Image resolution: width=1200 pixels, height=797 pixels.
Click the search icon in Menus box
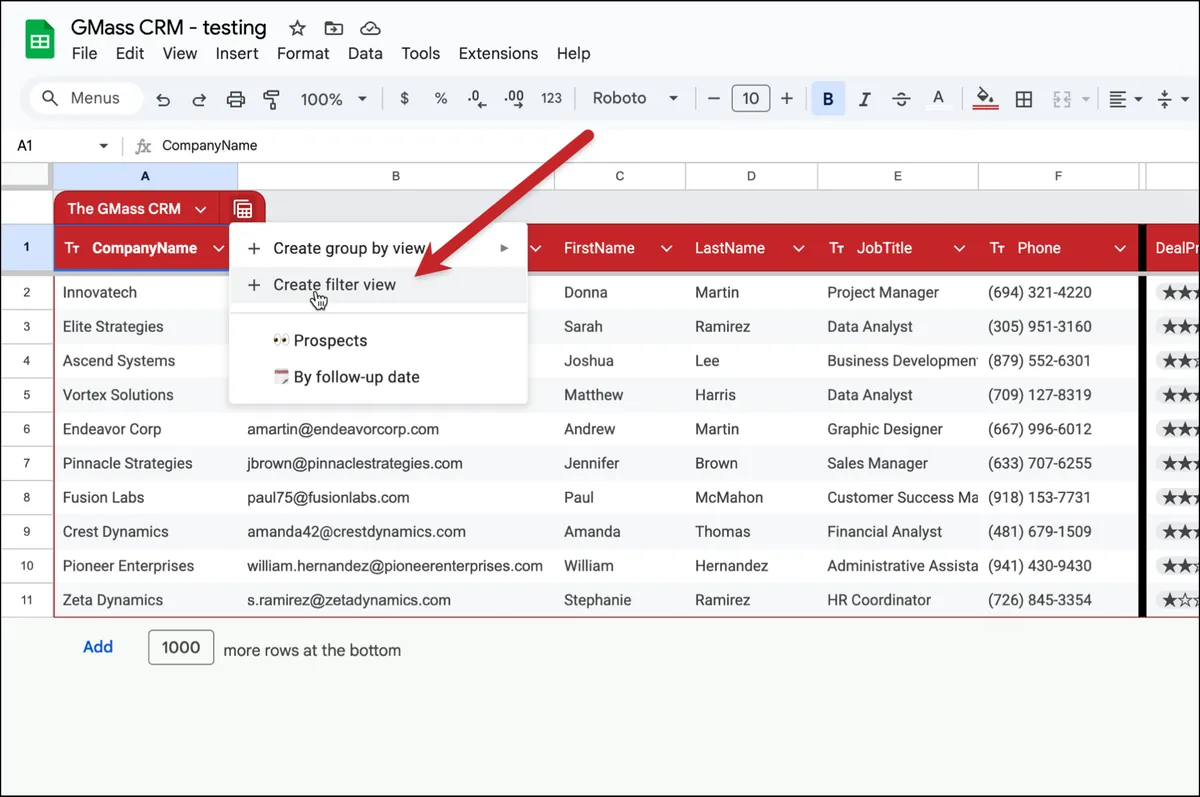[49, 99]
